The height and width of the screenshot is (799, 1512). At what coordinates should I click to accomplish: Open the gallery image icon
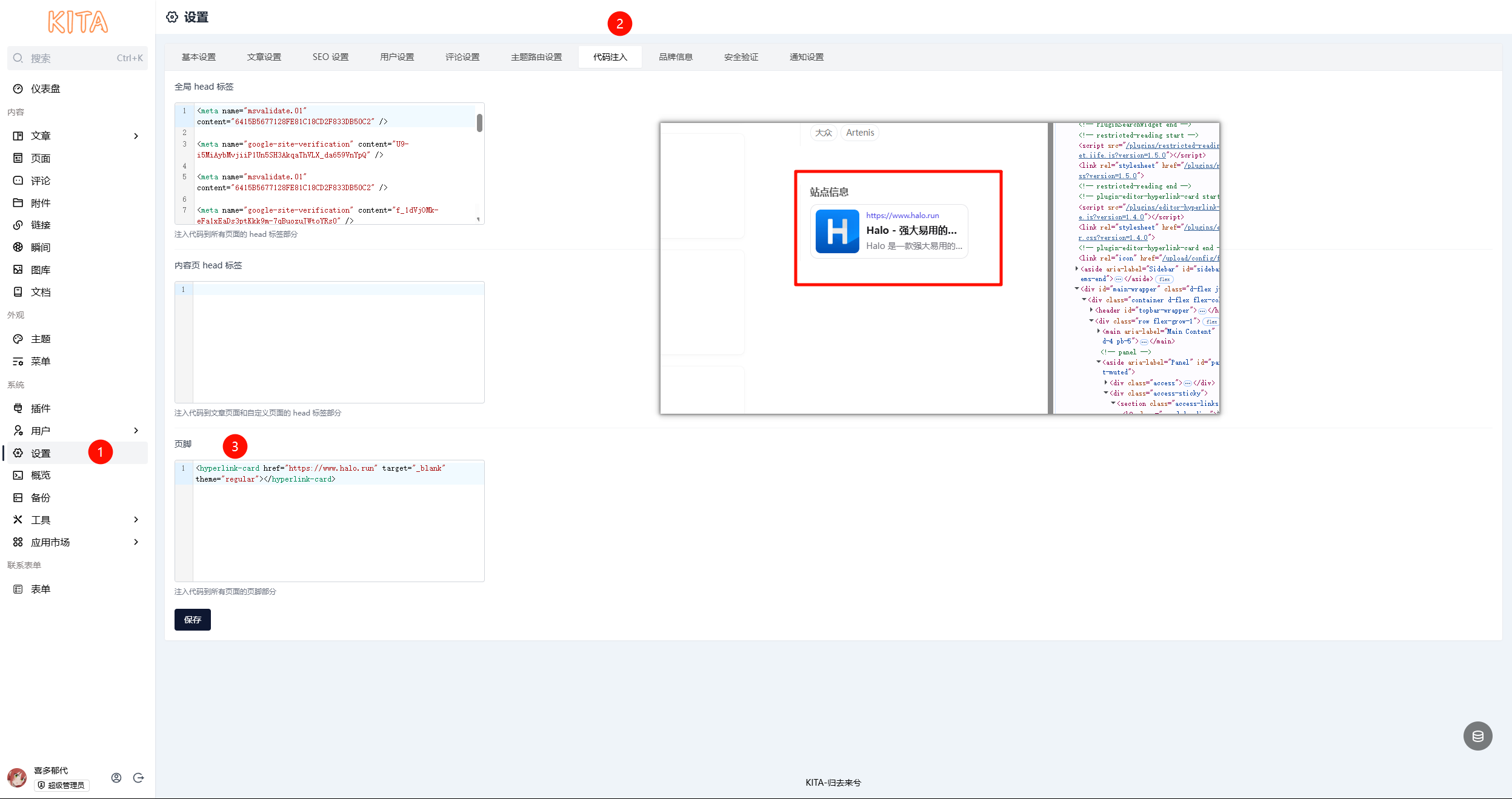pyautogui.click(x=18, y=270)
